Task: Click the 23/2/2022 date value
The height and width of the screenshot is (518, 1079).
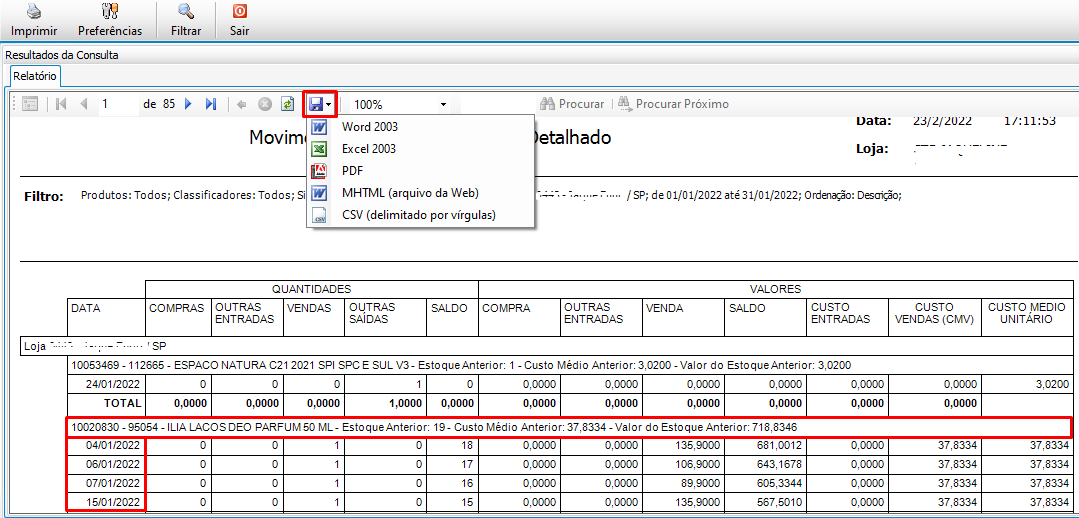Action: pos(942,121)
